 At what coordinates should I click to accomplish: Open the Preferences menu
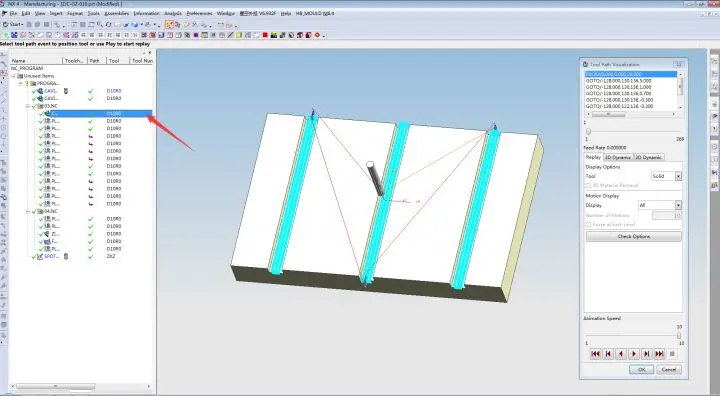[199, 14]
